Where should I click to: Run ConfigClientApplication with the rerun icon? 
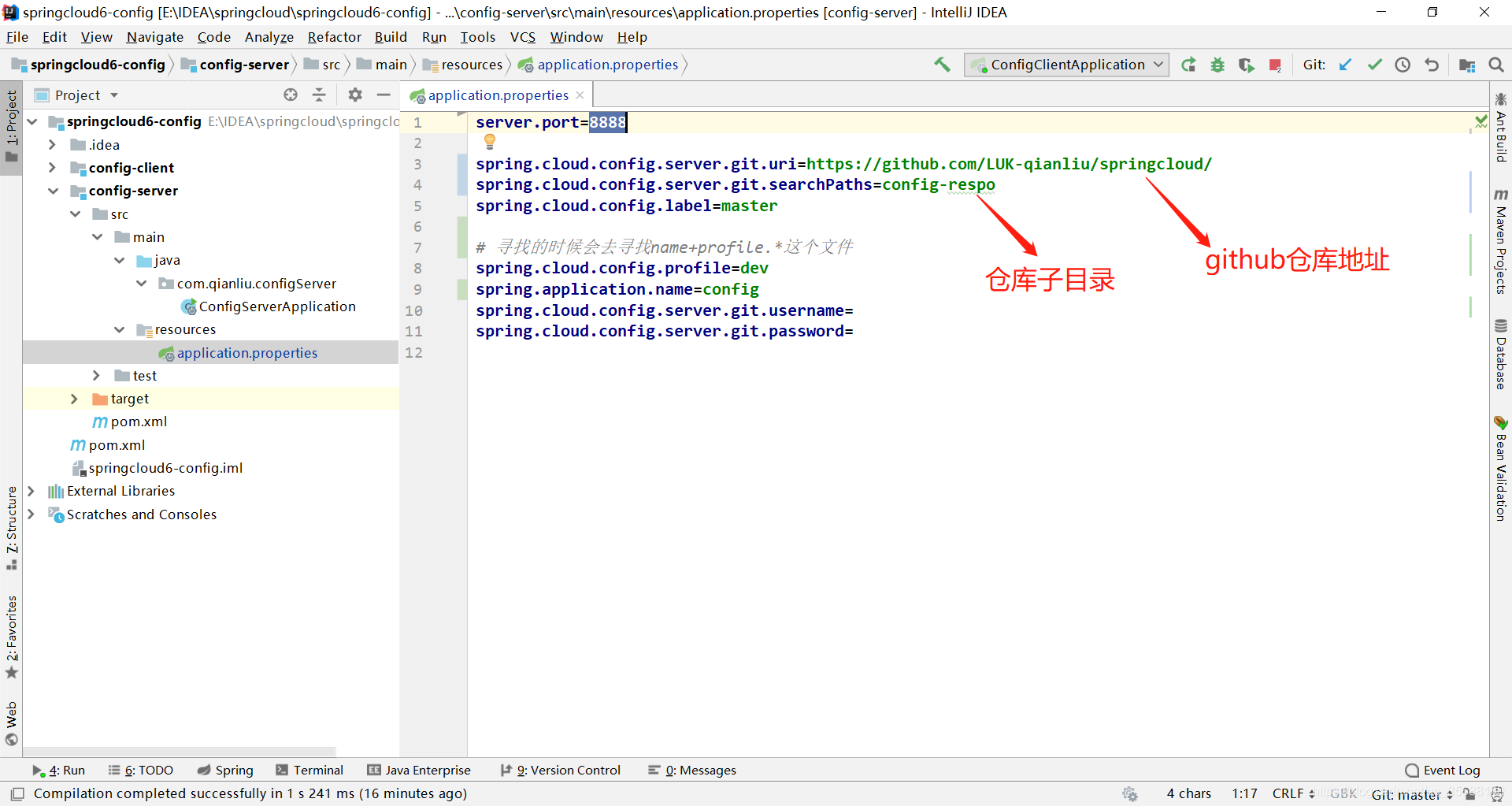[1189, 65]
